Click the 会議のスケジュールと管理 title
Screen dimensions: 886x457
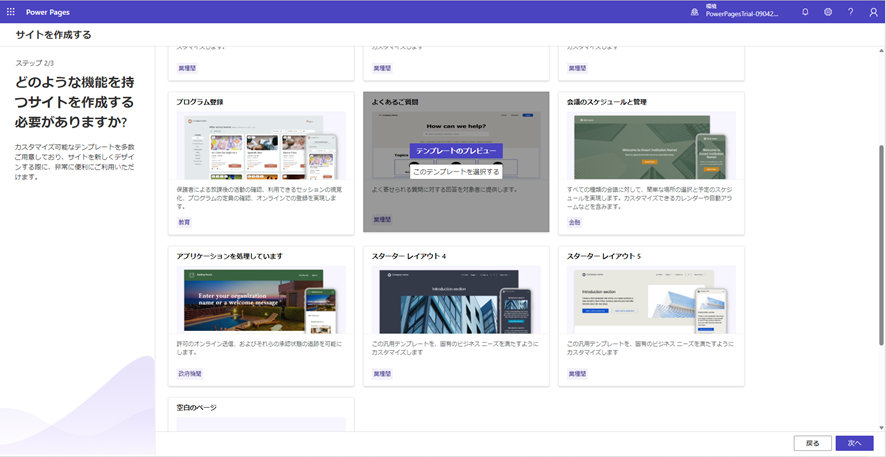point(606,102)
